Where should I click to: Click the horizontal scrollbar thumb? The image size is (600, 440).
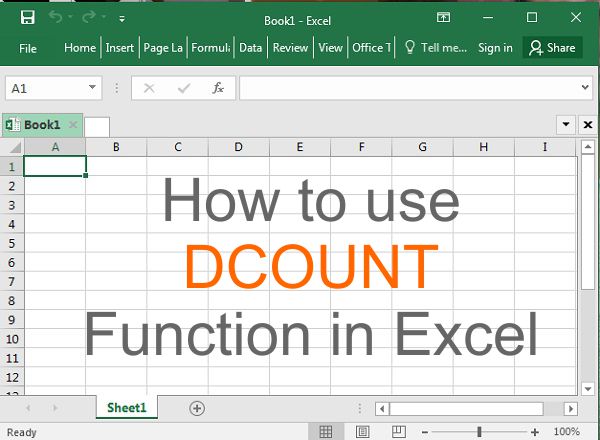(x=466, y=409)
